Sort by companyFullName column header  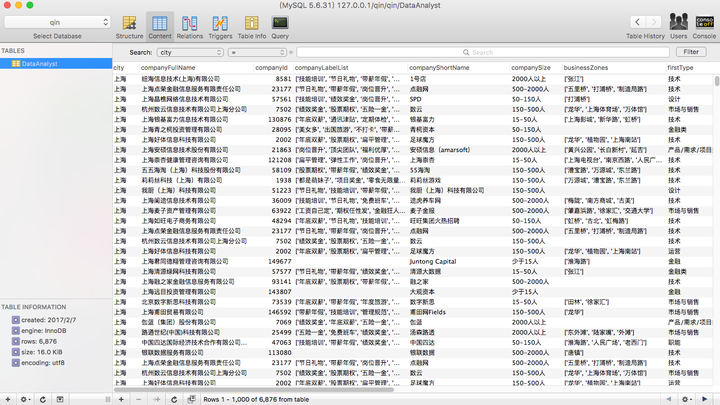[x=168, y=68]
